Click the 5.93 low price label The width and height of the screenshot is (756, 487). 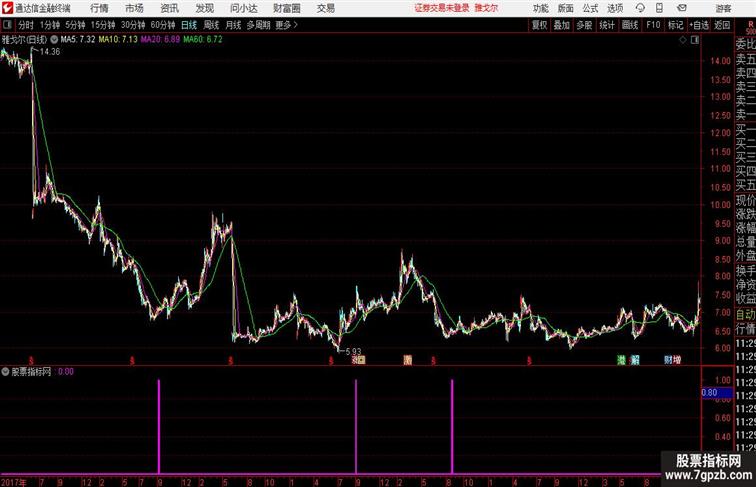click(x=353, y=352)
